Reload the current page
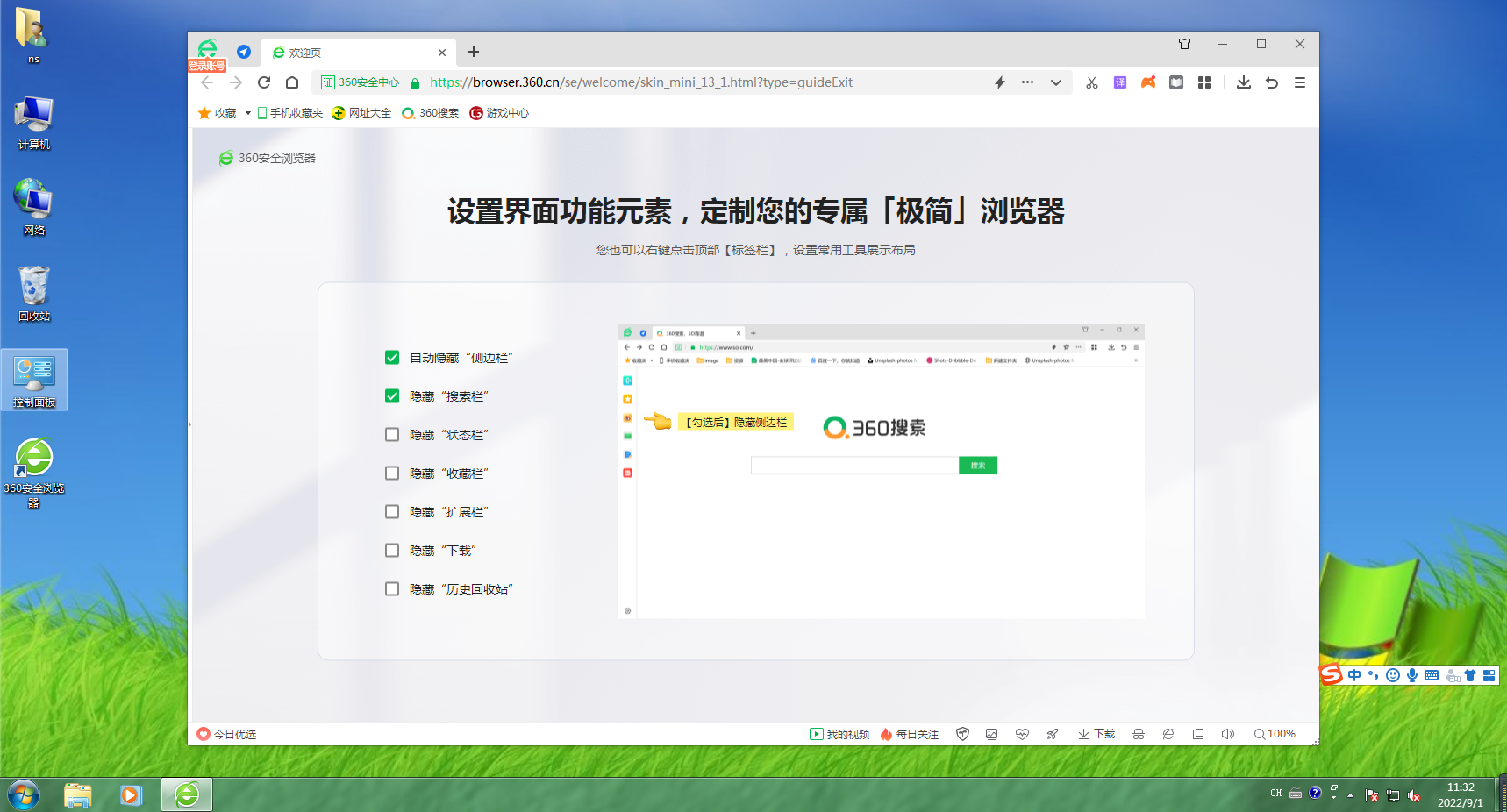The height and width of the screenshot is (812, 1507). [264, 82]
